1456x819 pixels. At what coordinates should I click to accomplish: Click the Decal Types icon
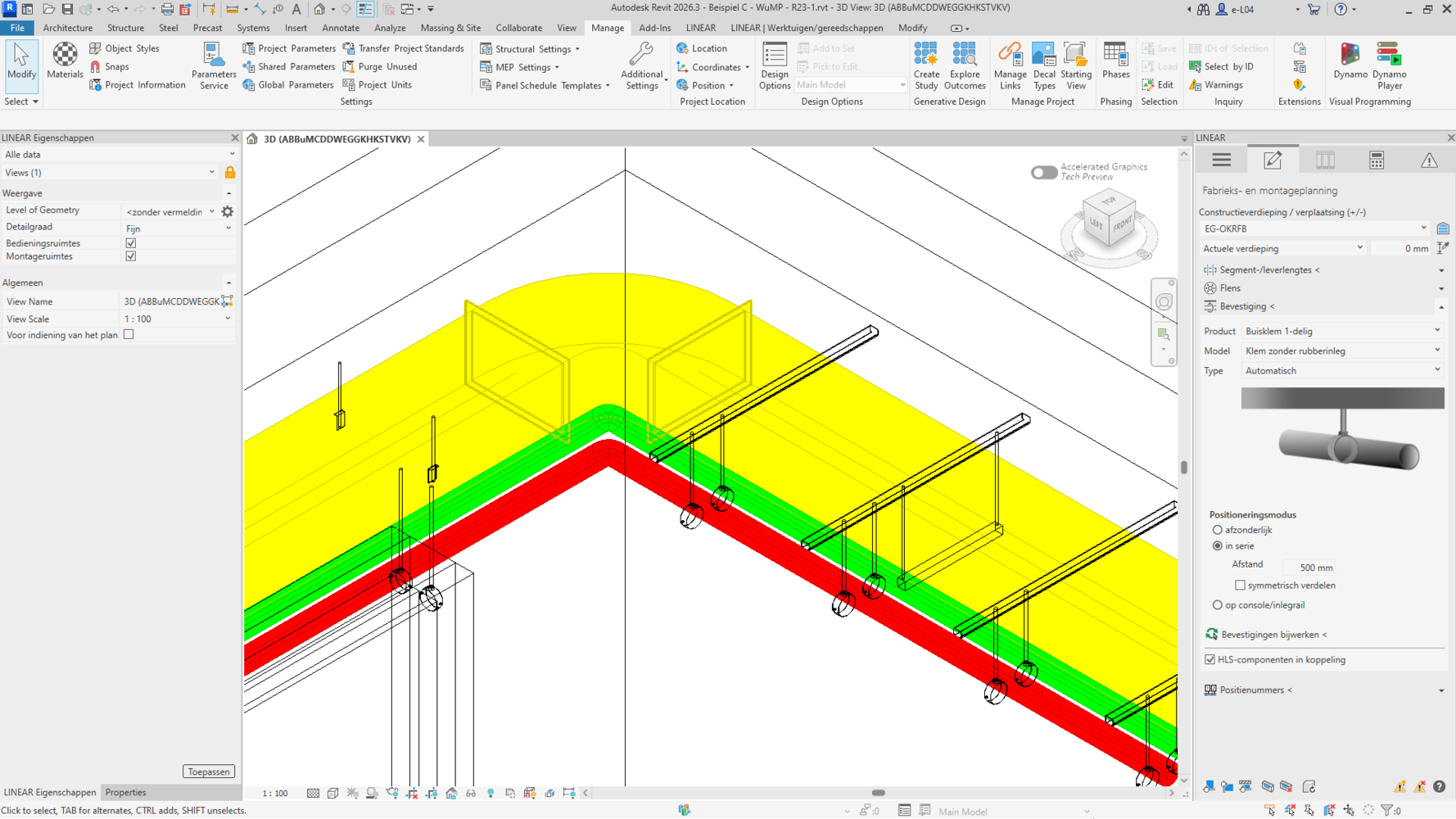[1044, 66]
